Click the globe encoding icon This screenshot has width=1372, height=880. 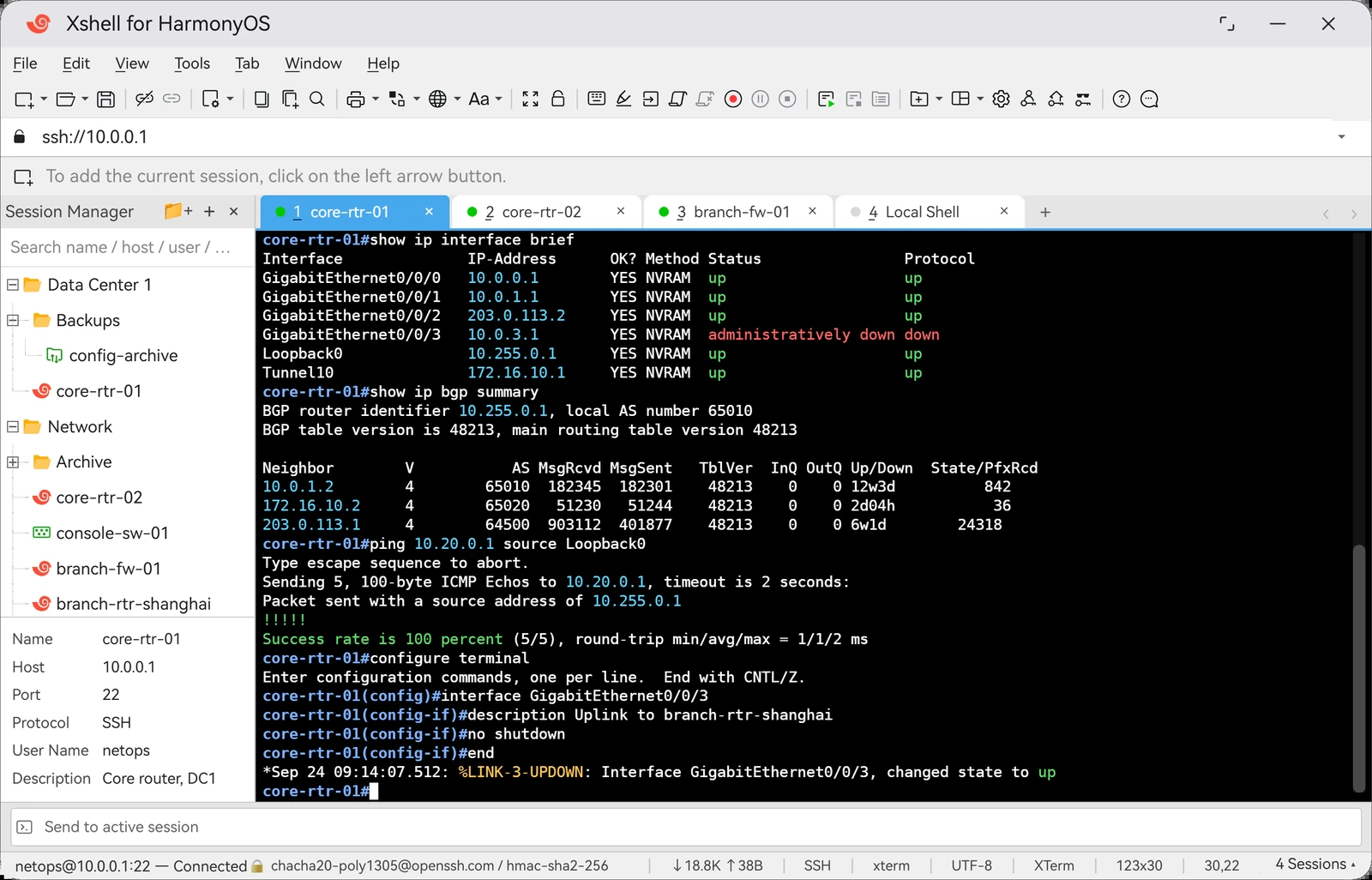coord(437,99)
